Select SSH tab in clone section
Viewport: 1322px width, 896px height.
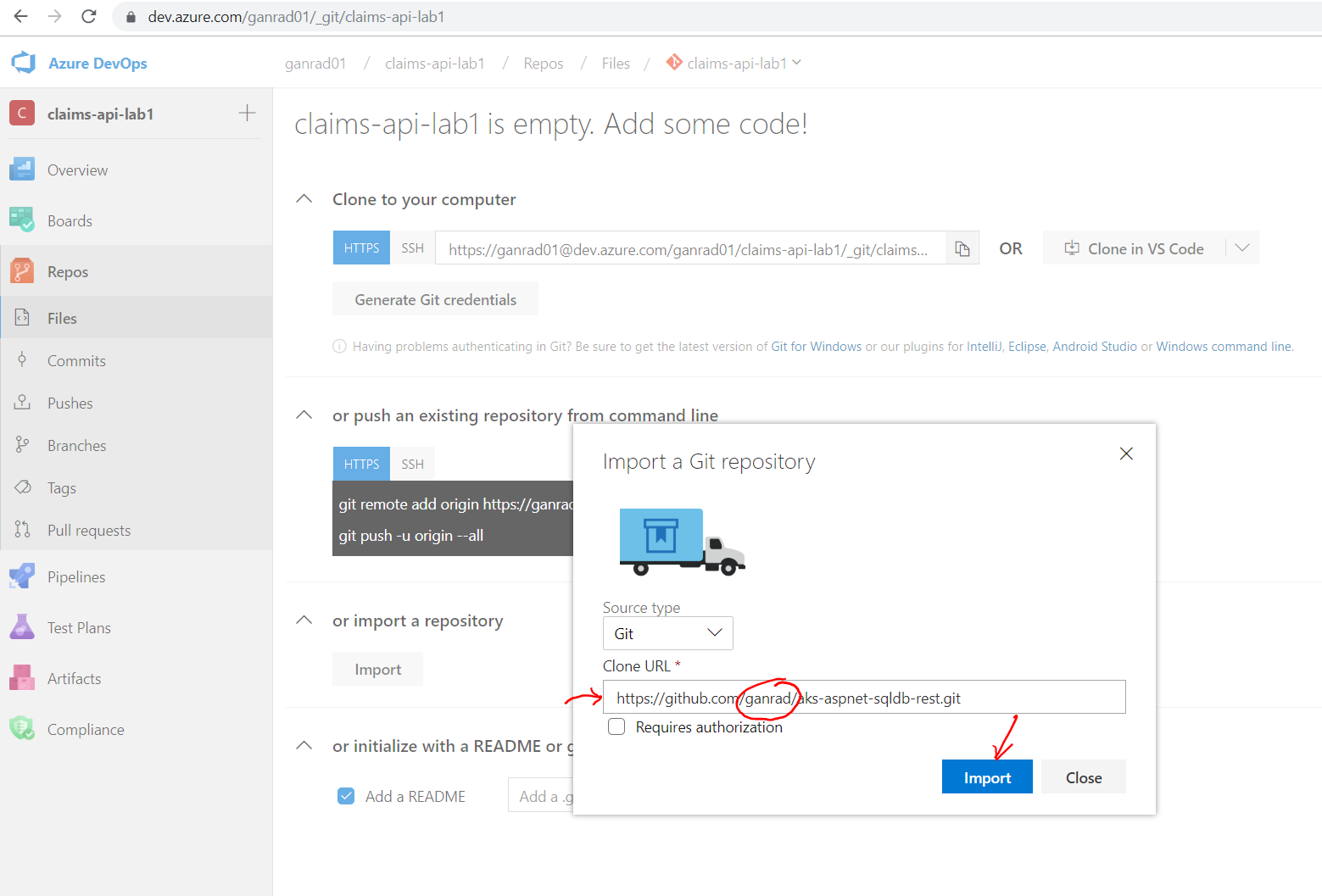(413, 248)
